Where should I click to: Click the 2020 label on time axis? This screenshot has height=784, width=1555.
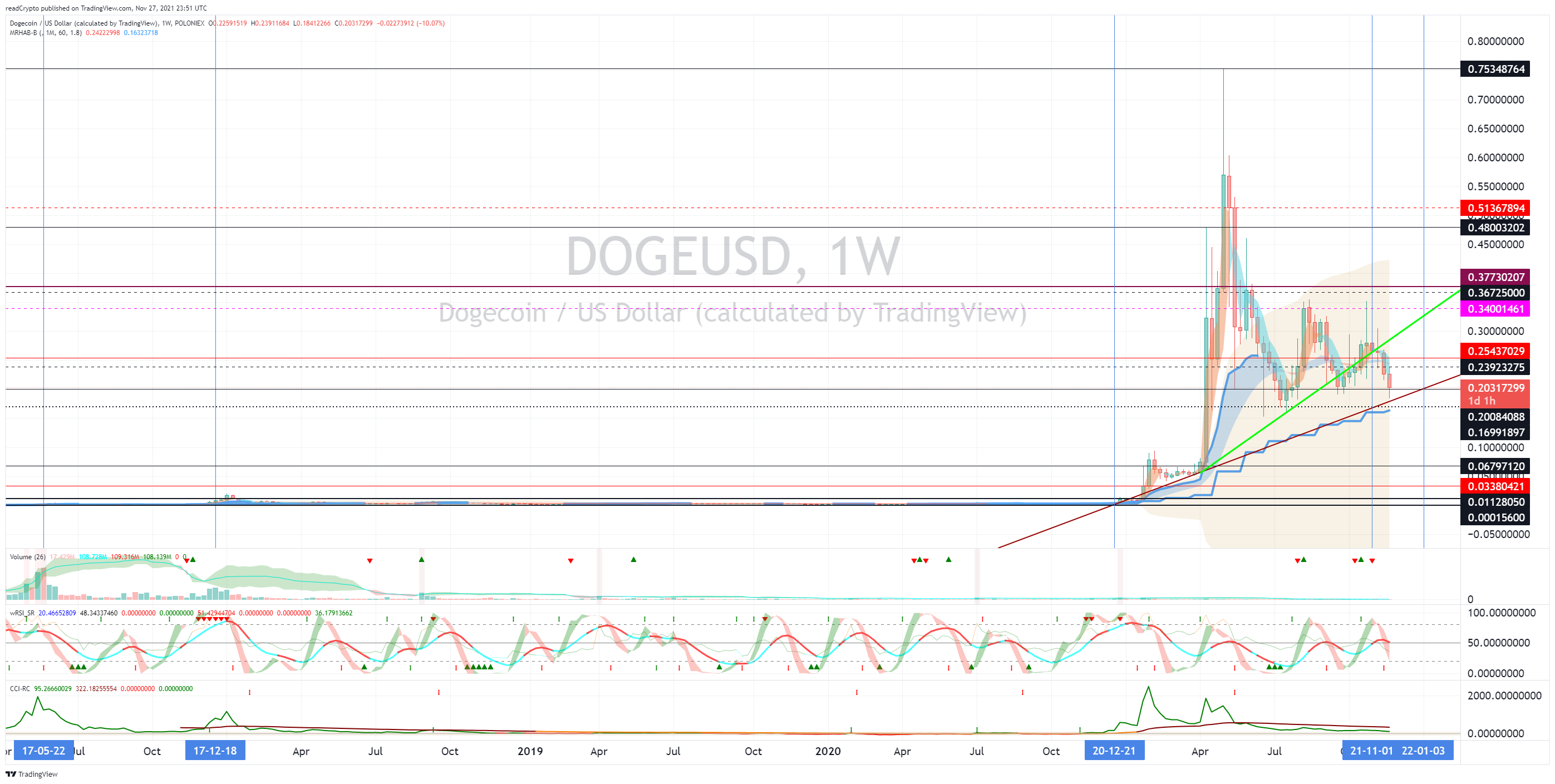pyautogui.click(x=828, y=751)
